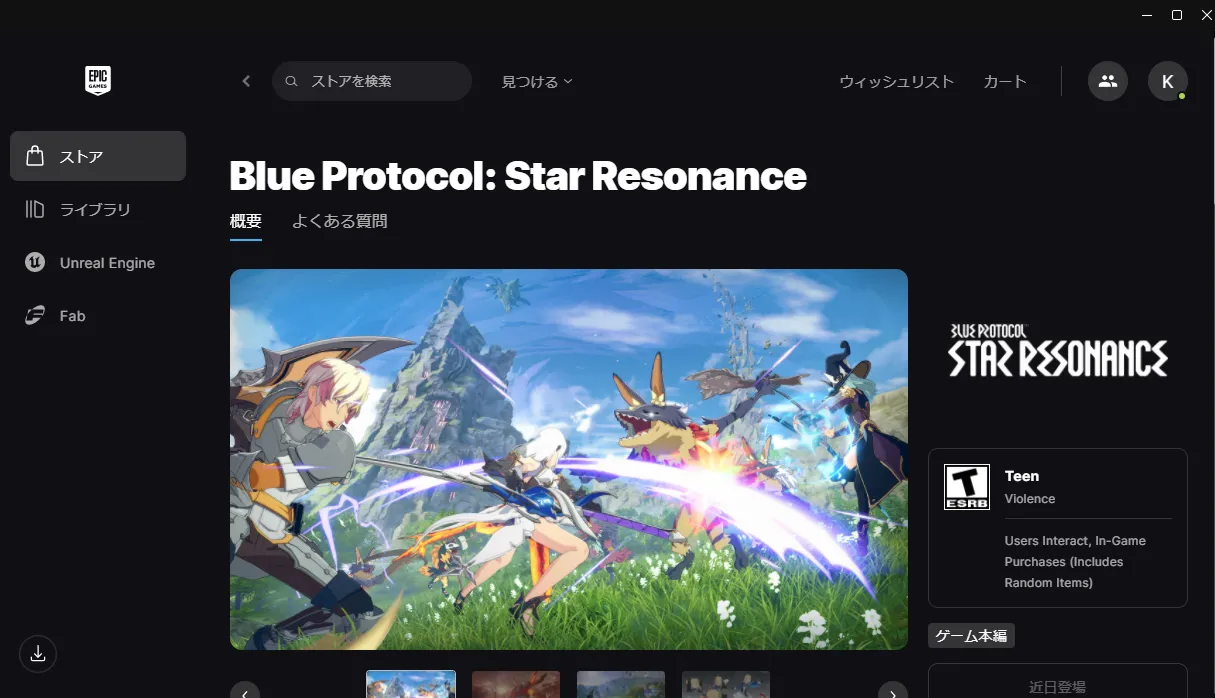Go back with the left arrow icon
1215x698 pixels.
pyautogui.click(x=246, y=81)
